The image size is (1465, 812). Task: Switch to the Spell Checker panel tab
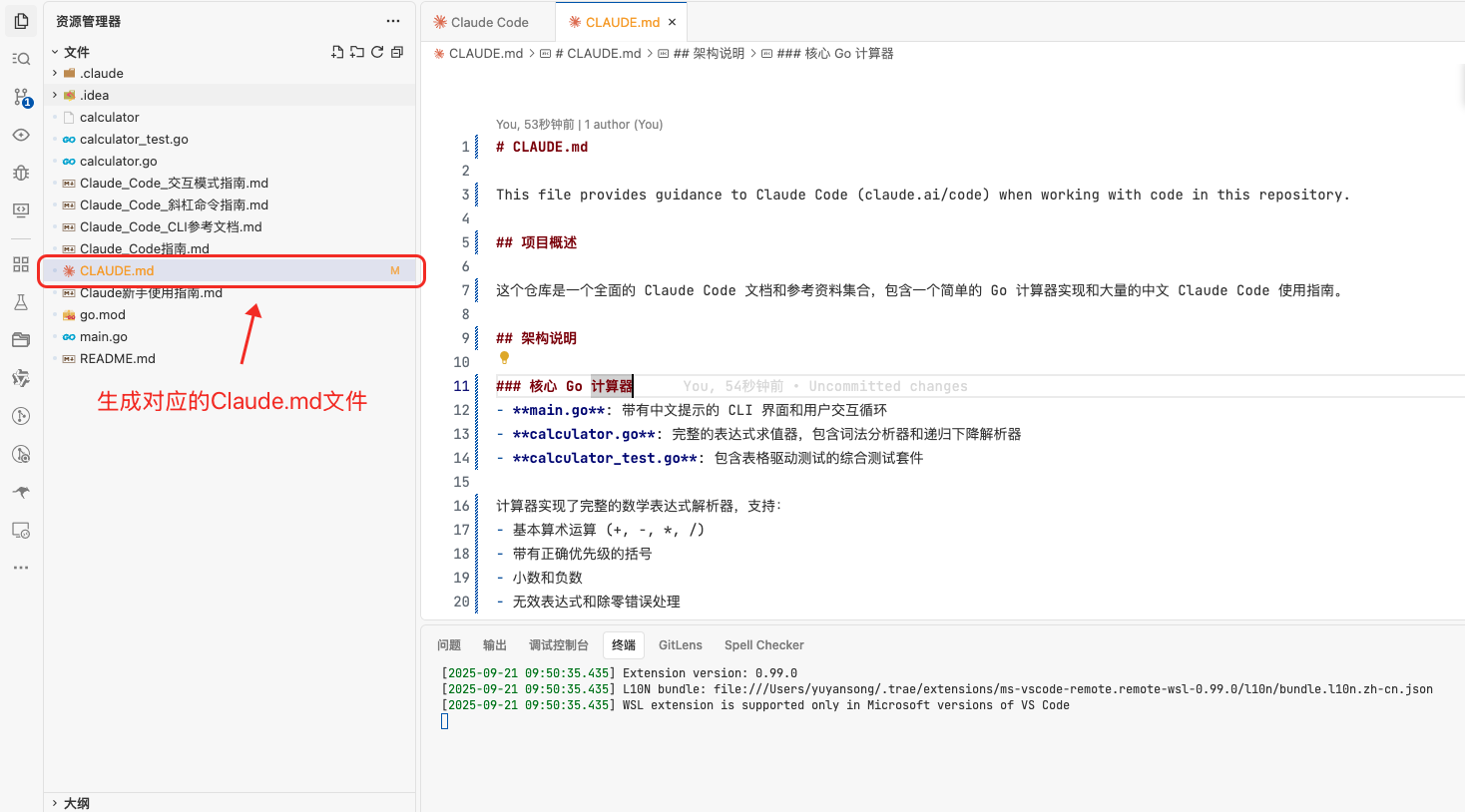[764, 645]
